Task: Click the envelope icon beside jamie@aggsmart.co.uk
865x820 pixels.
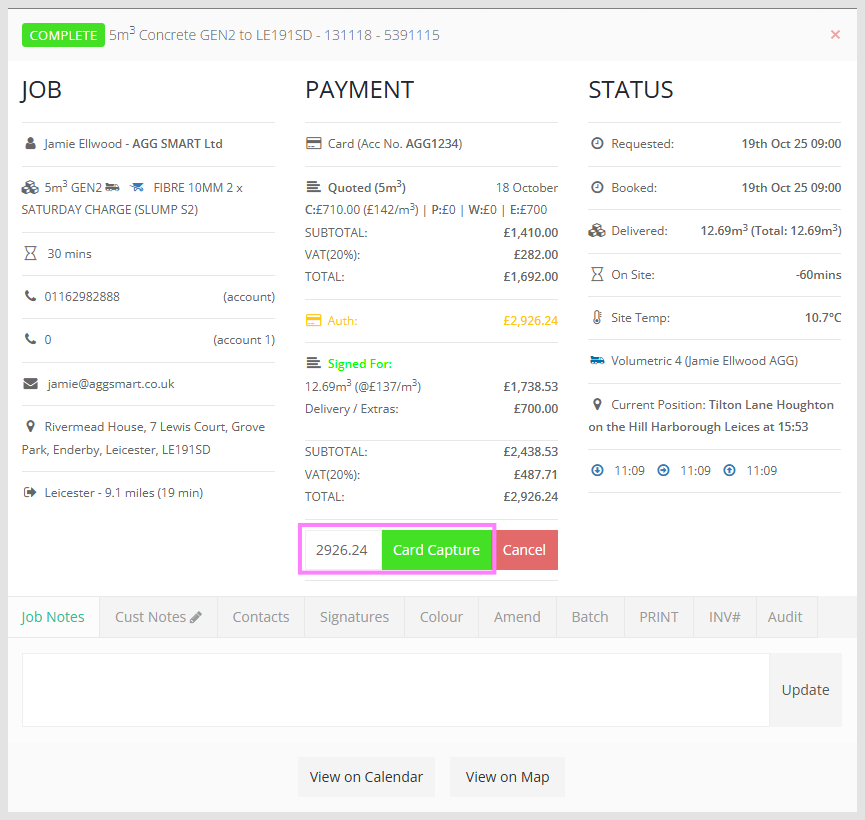Action: click(x=30, y=384)
